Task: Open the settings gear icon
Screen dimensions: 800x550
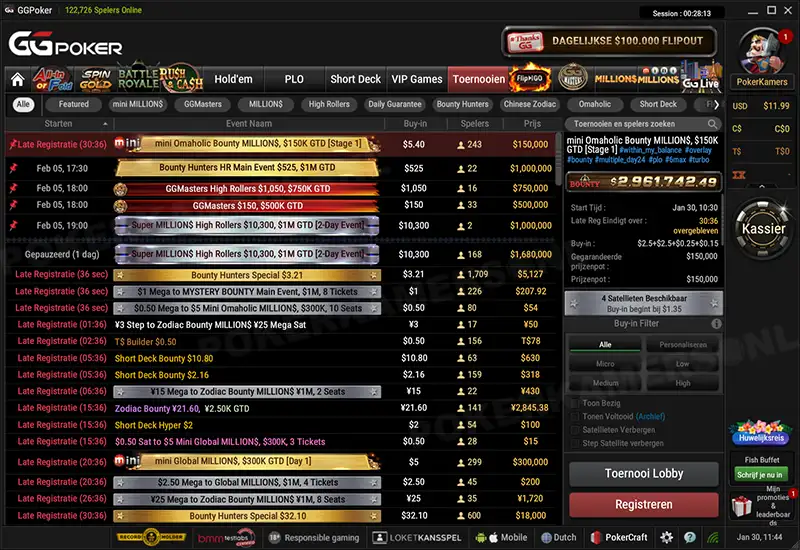Action: point(666,537)
